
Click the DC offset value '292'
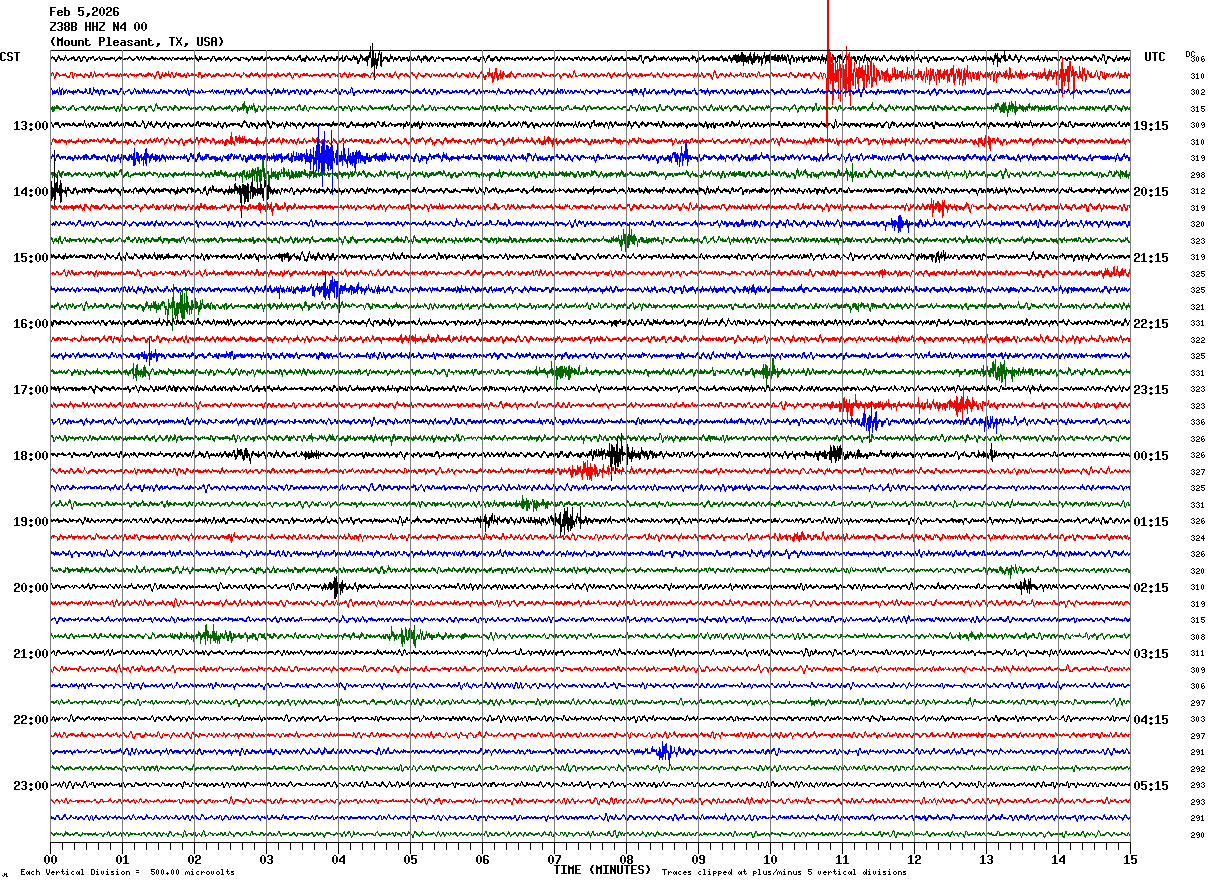pos(1197,769)
